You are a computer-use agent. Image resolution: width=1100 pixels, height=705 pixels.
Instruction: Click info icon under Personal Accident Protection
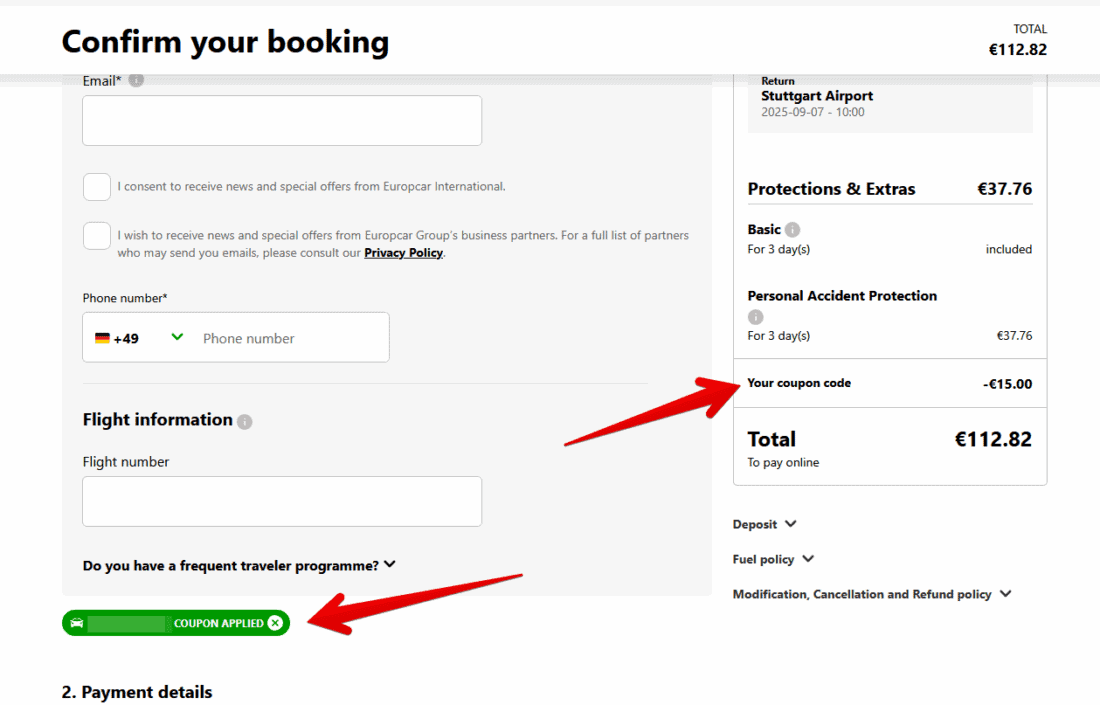[x=756, y=317]
